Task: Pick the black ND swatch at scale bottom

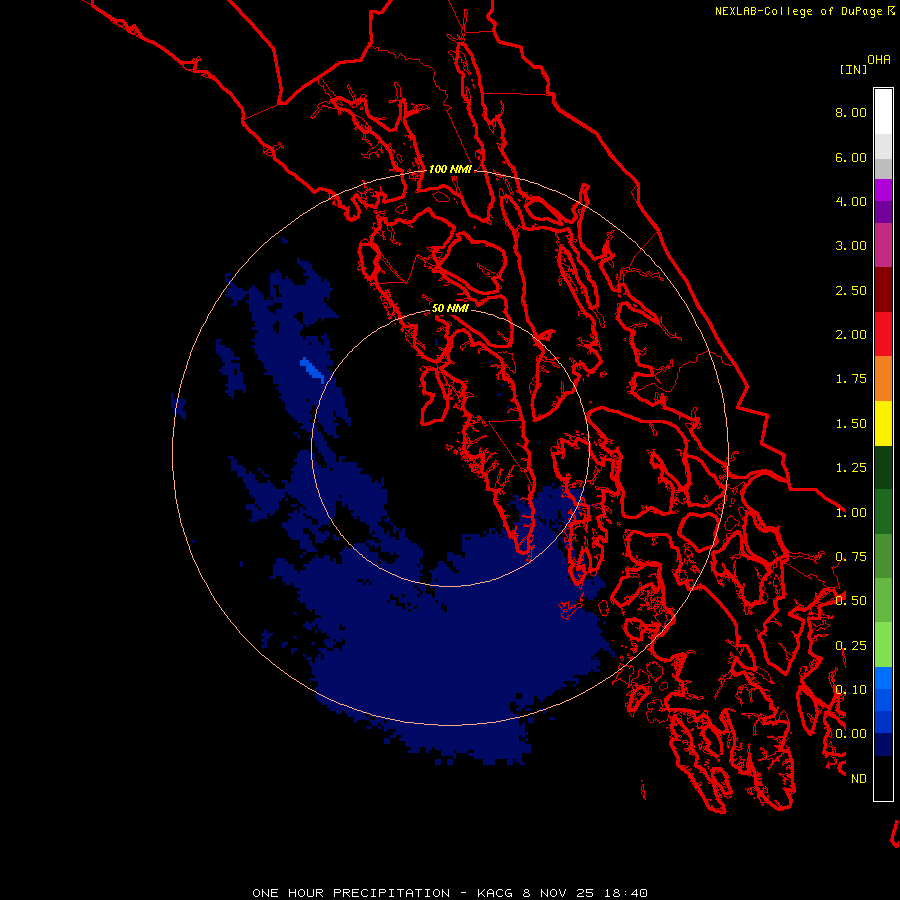Action: [883, 778]
